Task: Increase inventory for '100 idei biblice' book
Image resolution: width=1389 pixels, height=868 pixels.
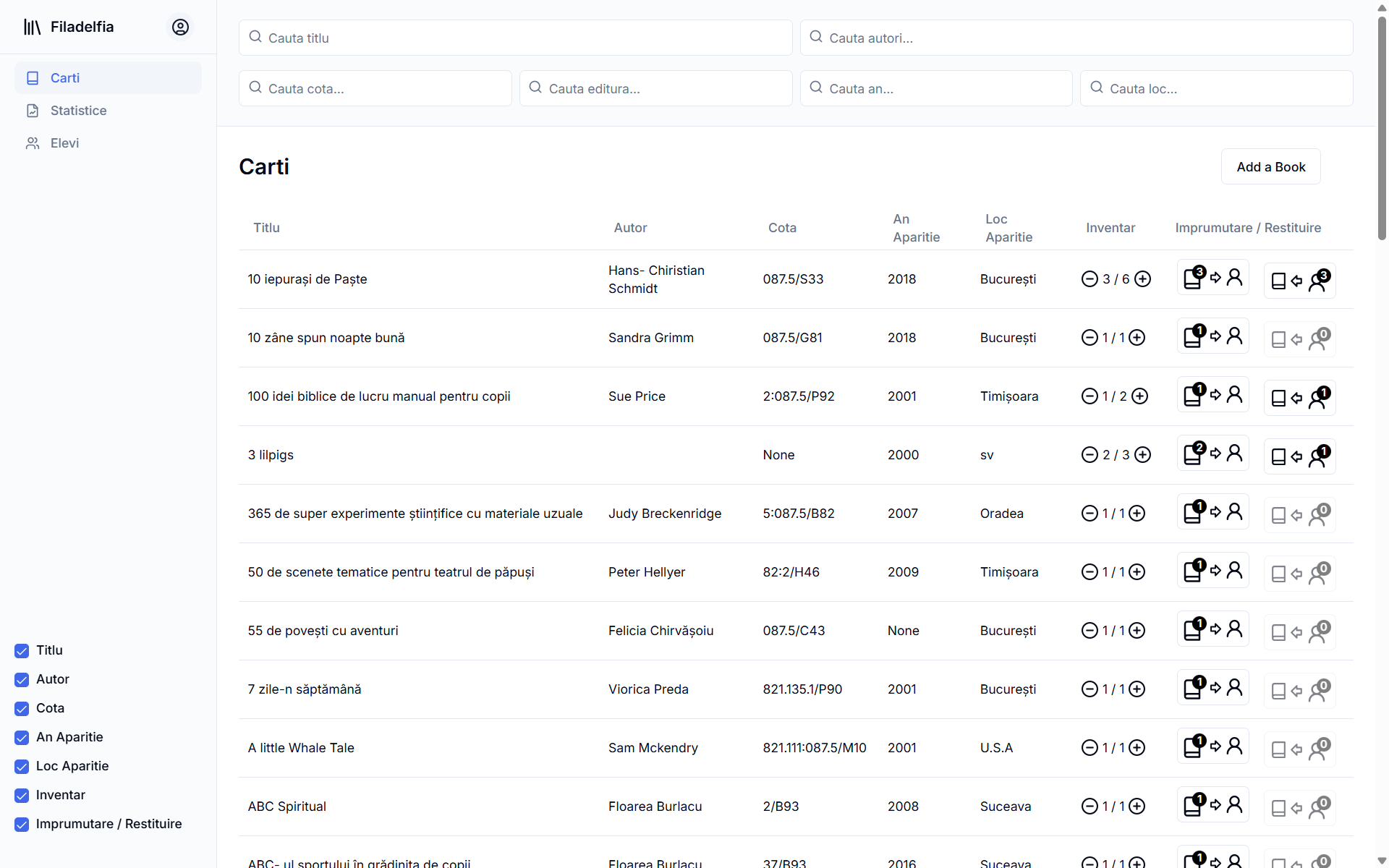Action: pyautogui.click(x=1139, y=396)
